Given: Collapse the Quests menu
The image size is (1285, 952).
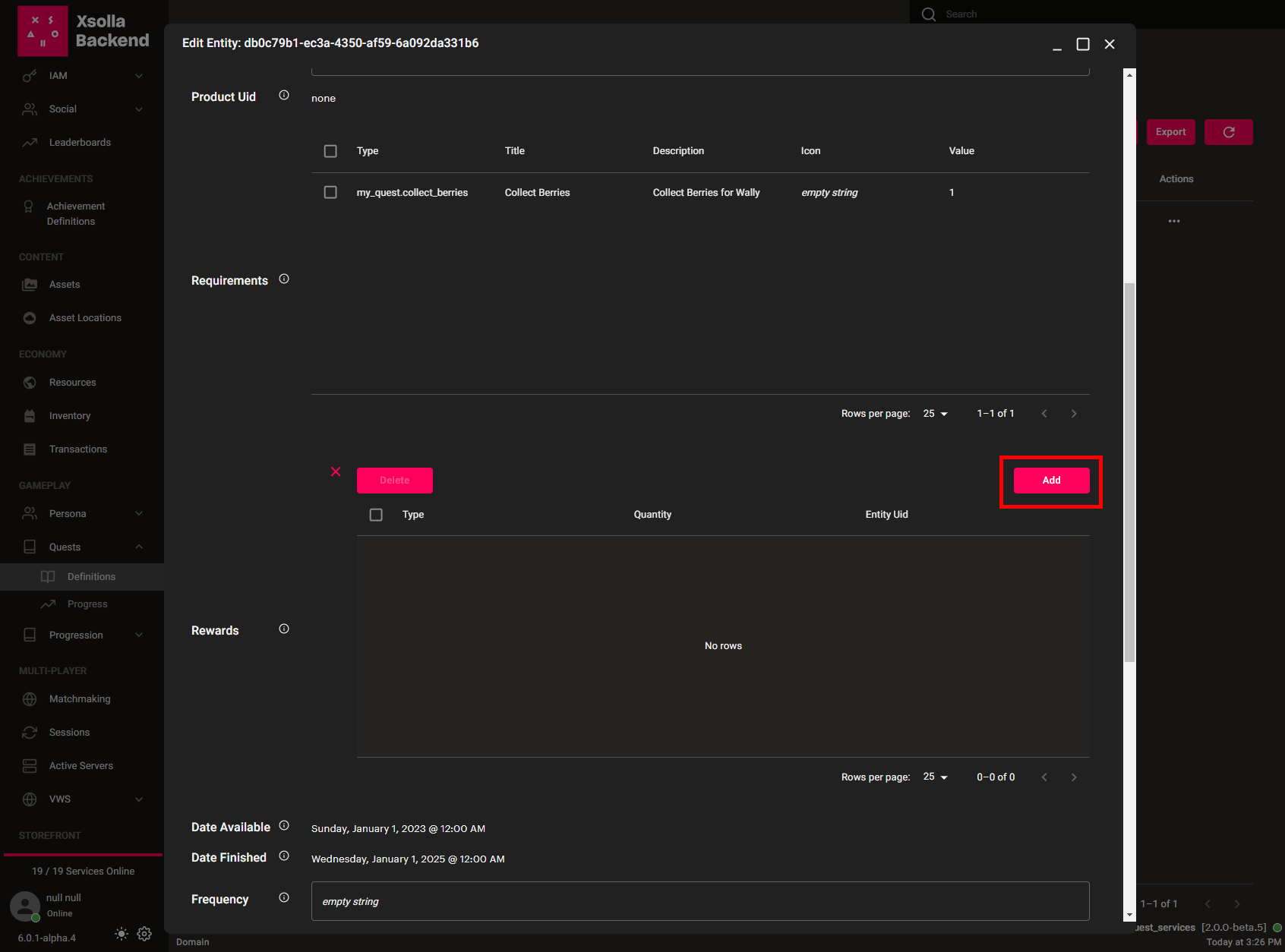Looking at the screenshot, I should point(82,547).
